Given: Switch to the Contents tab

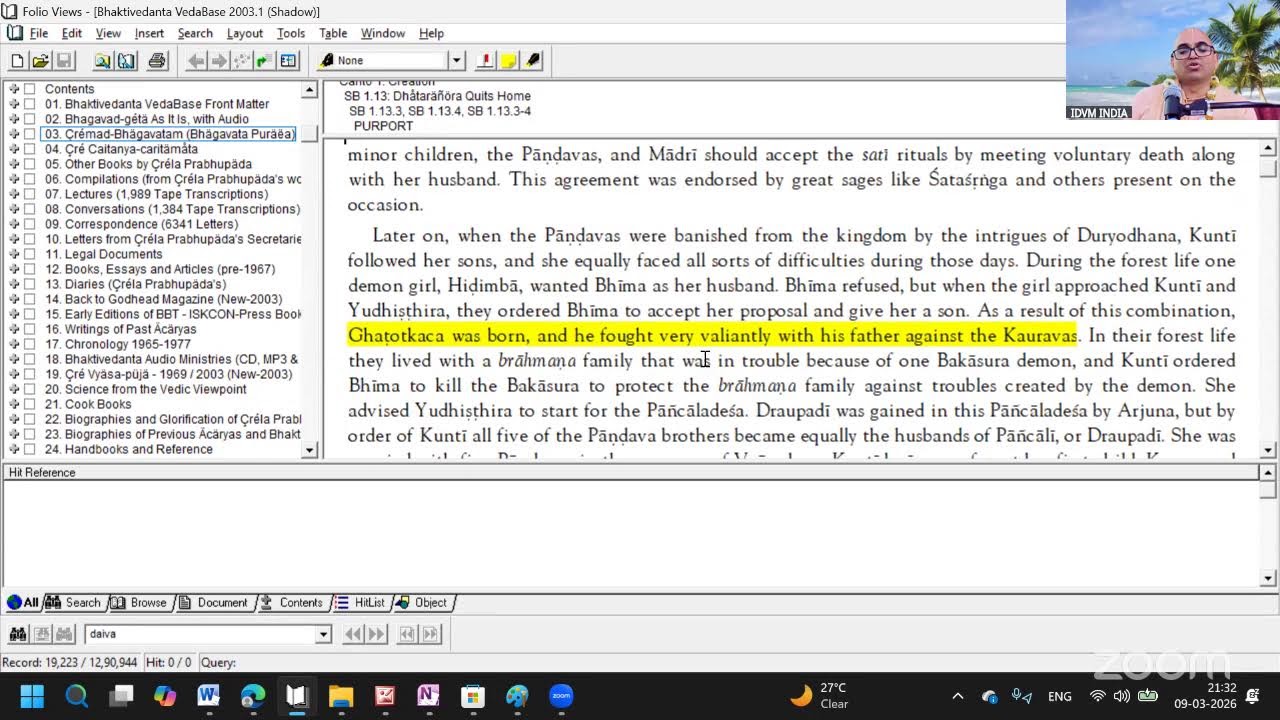Looking at the screenshot, I should [292, 603].
